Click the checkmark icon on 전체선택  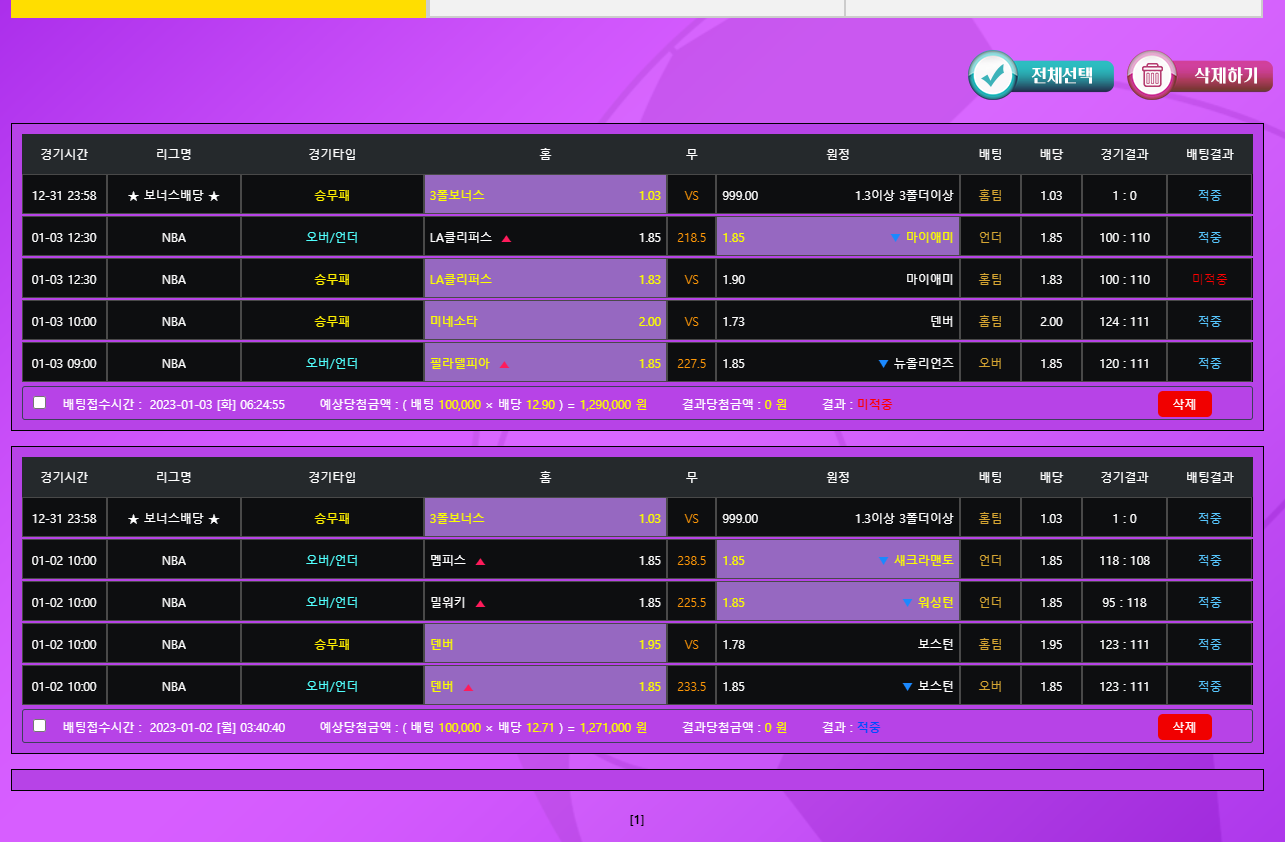click(993, 76)
